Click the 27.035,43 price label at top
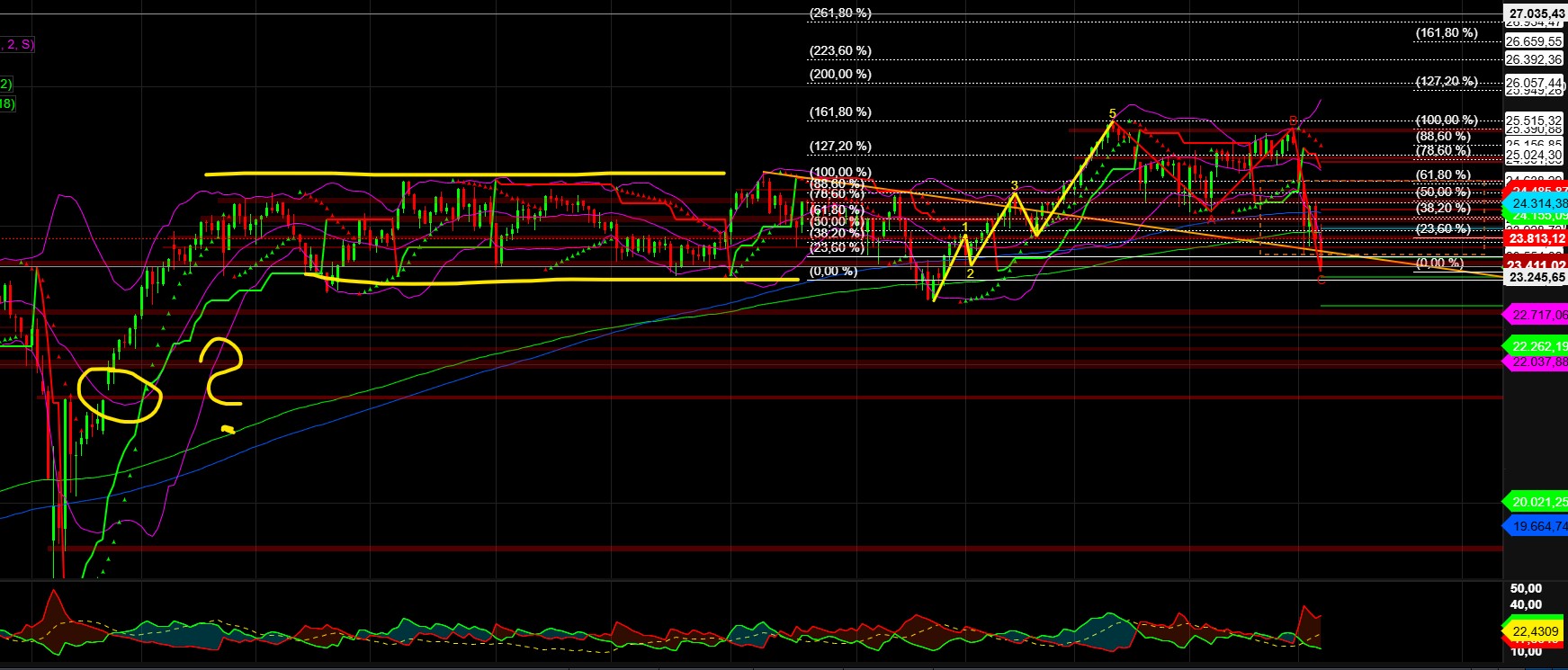Viewport: 1568px width, 670px height. coord(1537,13)
